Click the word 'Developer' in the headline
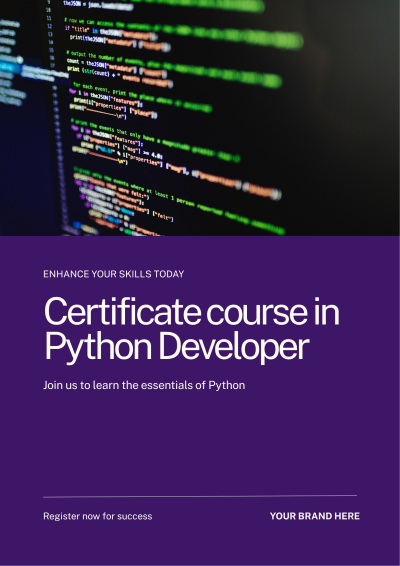The width and height of the screenshot is (400, 566). point(234,347)
